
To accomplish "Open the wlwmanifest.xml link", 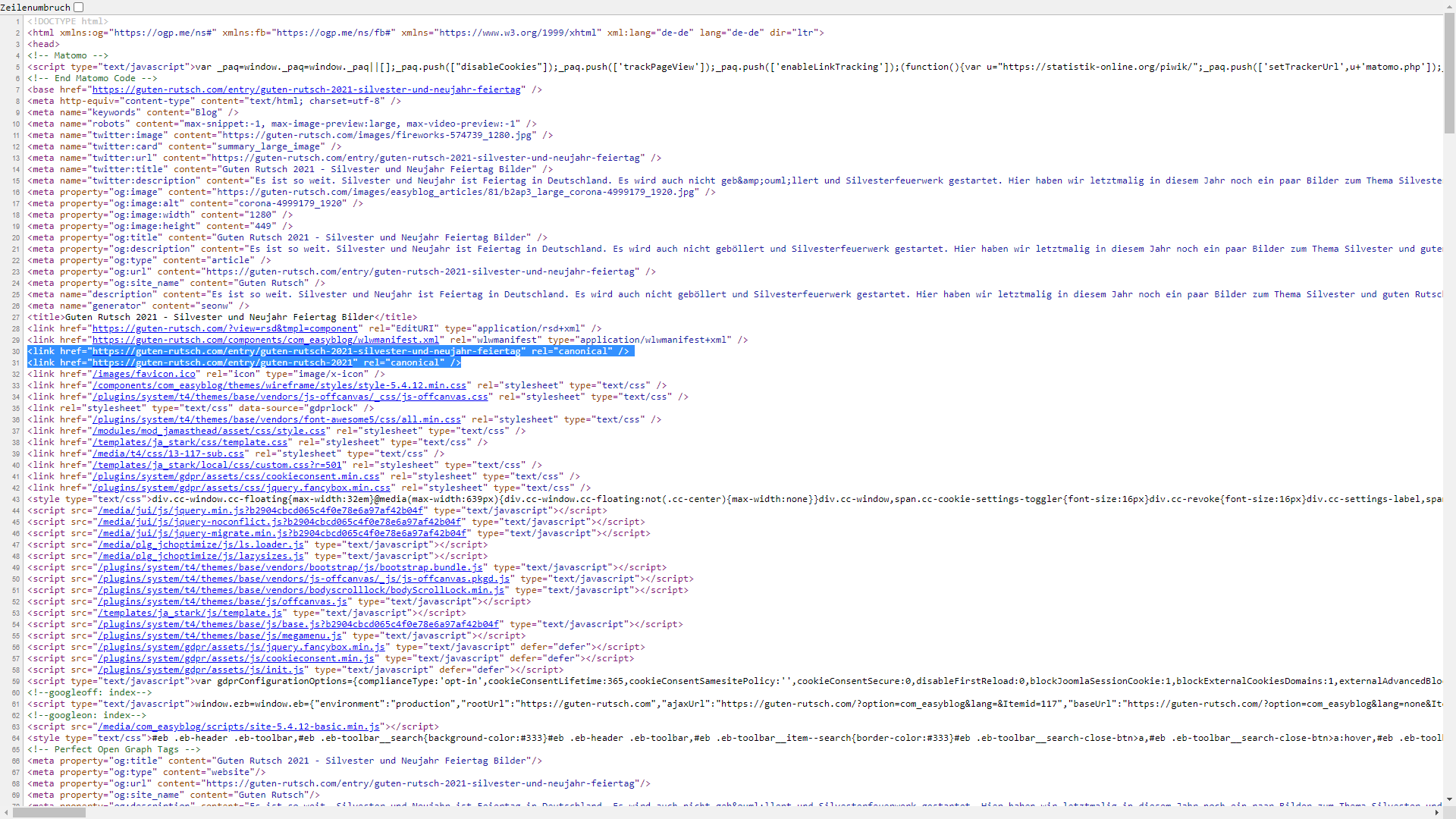I will click(265, 340).
